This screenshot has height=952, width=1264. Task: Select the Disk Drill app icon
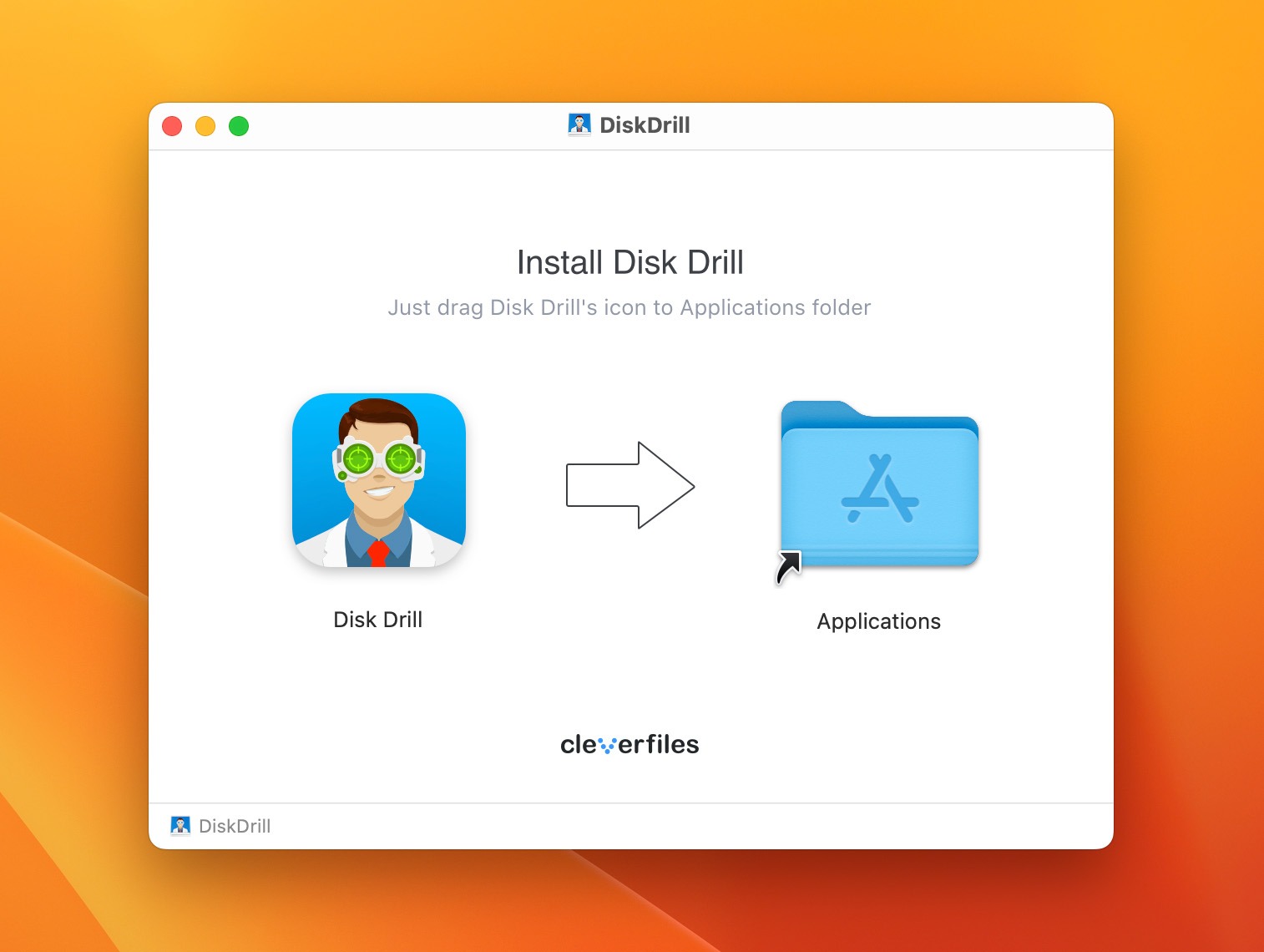(379, 480)
